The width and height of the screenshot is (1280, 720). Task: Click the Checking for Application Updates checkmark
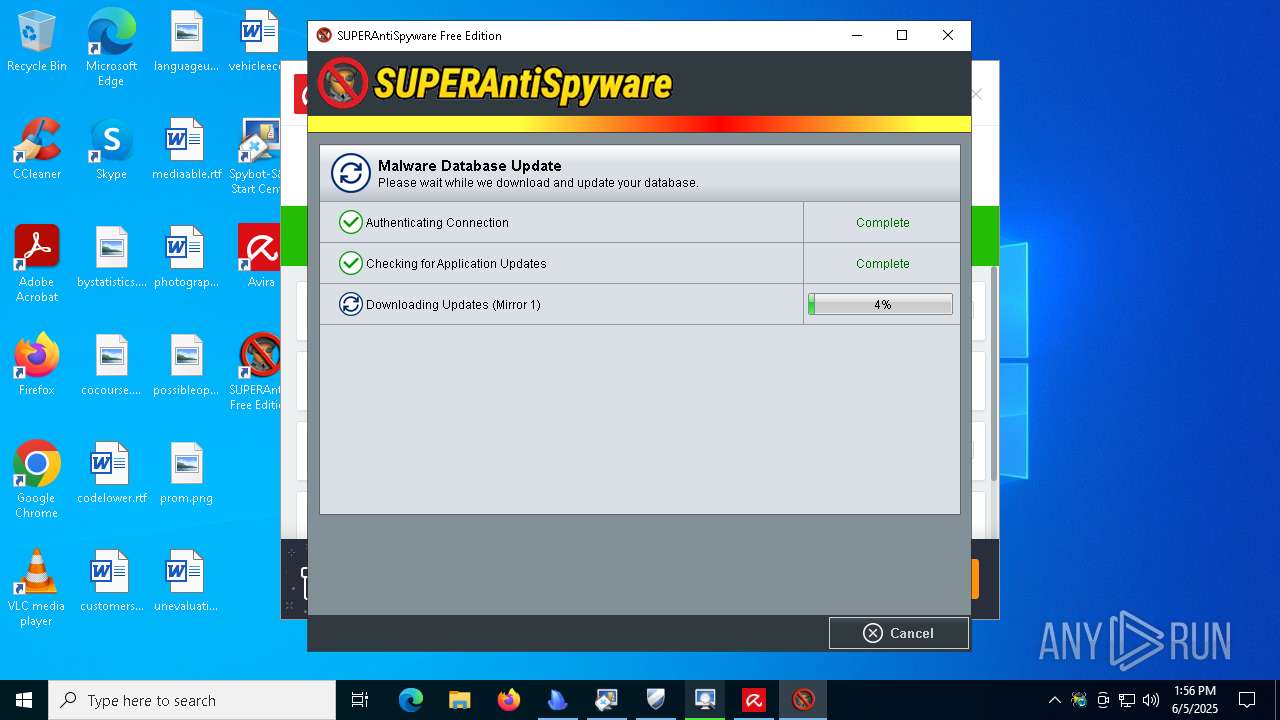click(350, 263)
